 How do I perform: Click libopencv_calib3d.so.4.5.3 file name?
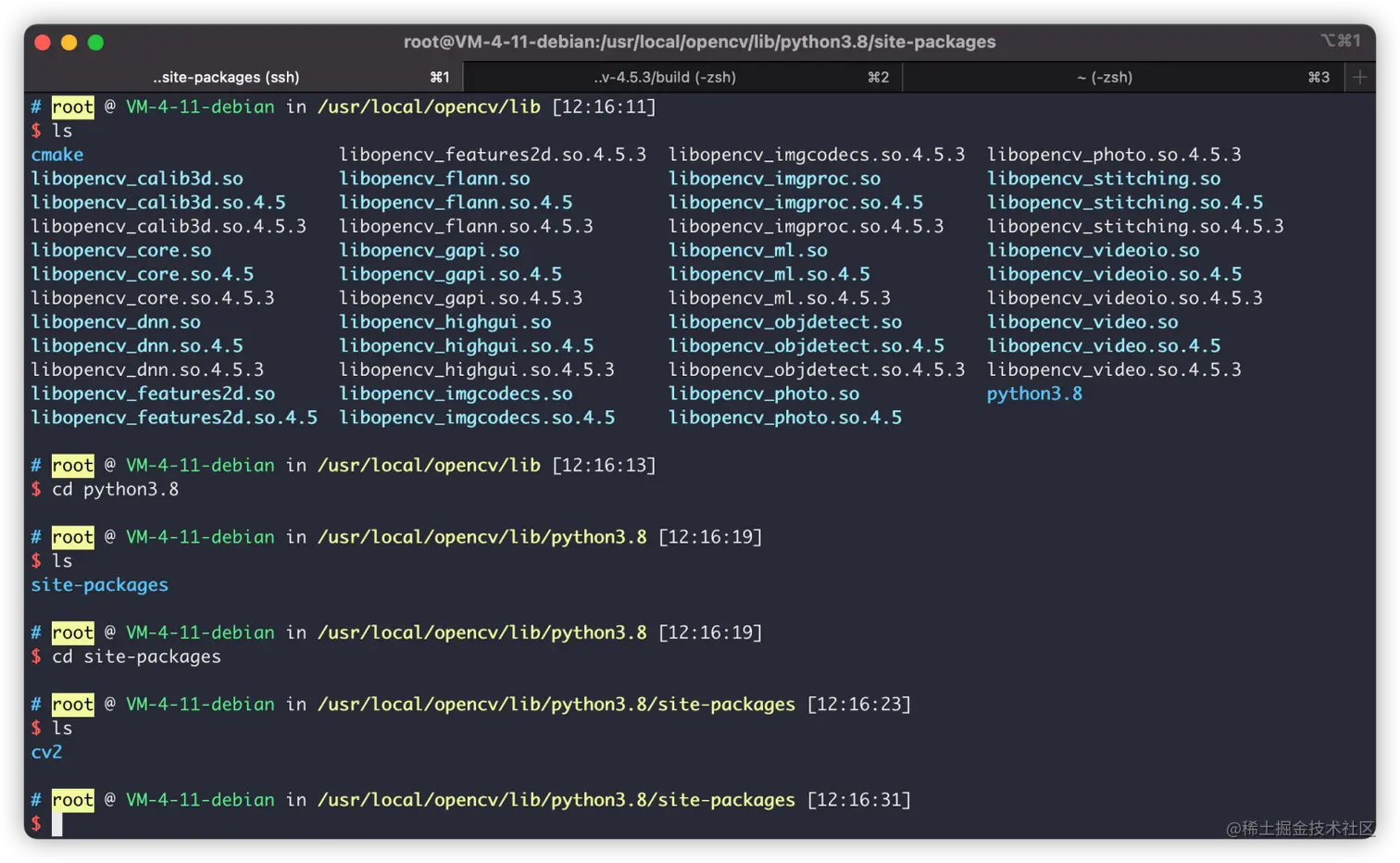(x=169, y=226)
